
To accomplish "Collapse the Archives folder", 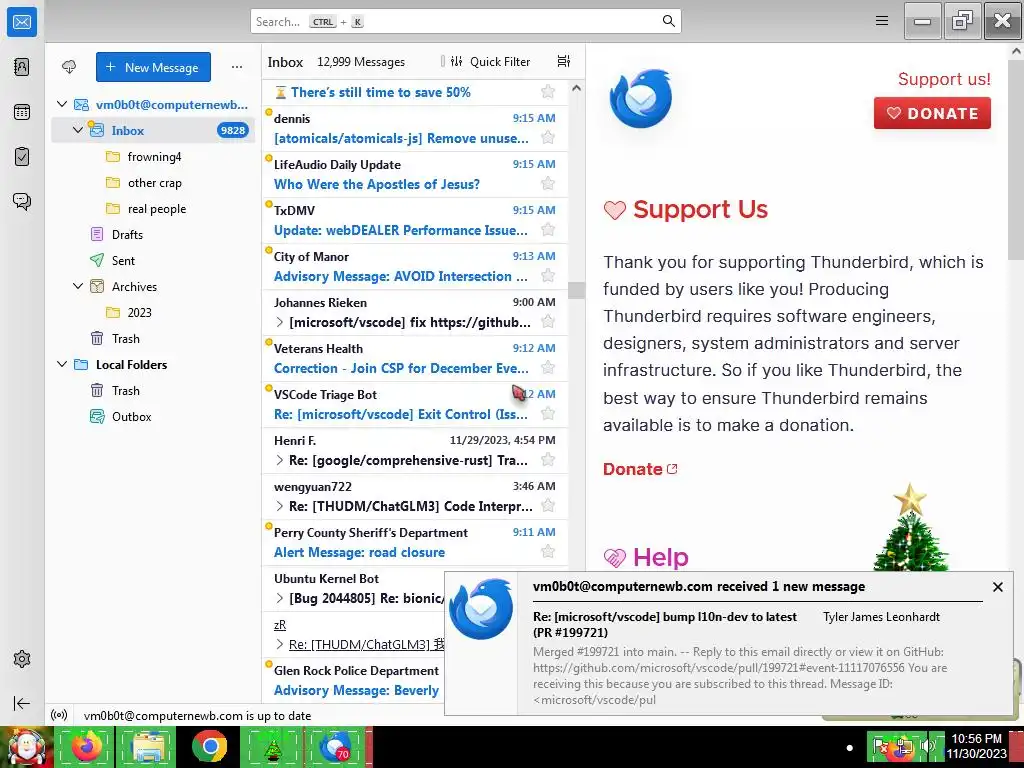I will (x=78, y=286).
